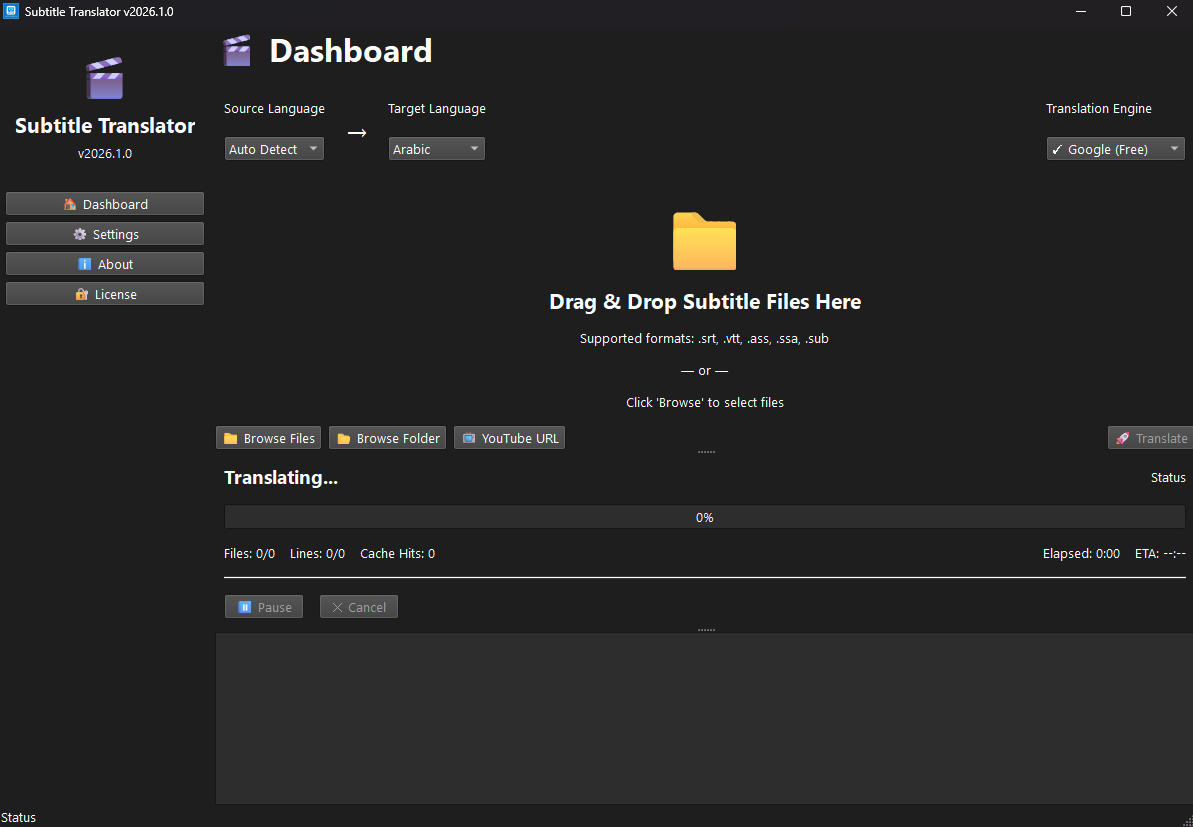Minimize the Subtitle Translator window

1082,11
